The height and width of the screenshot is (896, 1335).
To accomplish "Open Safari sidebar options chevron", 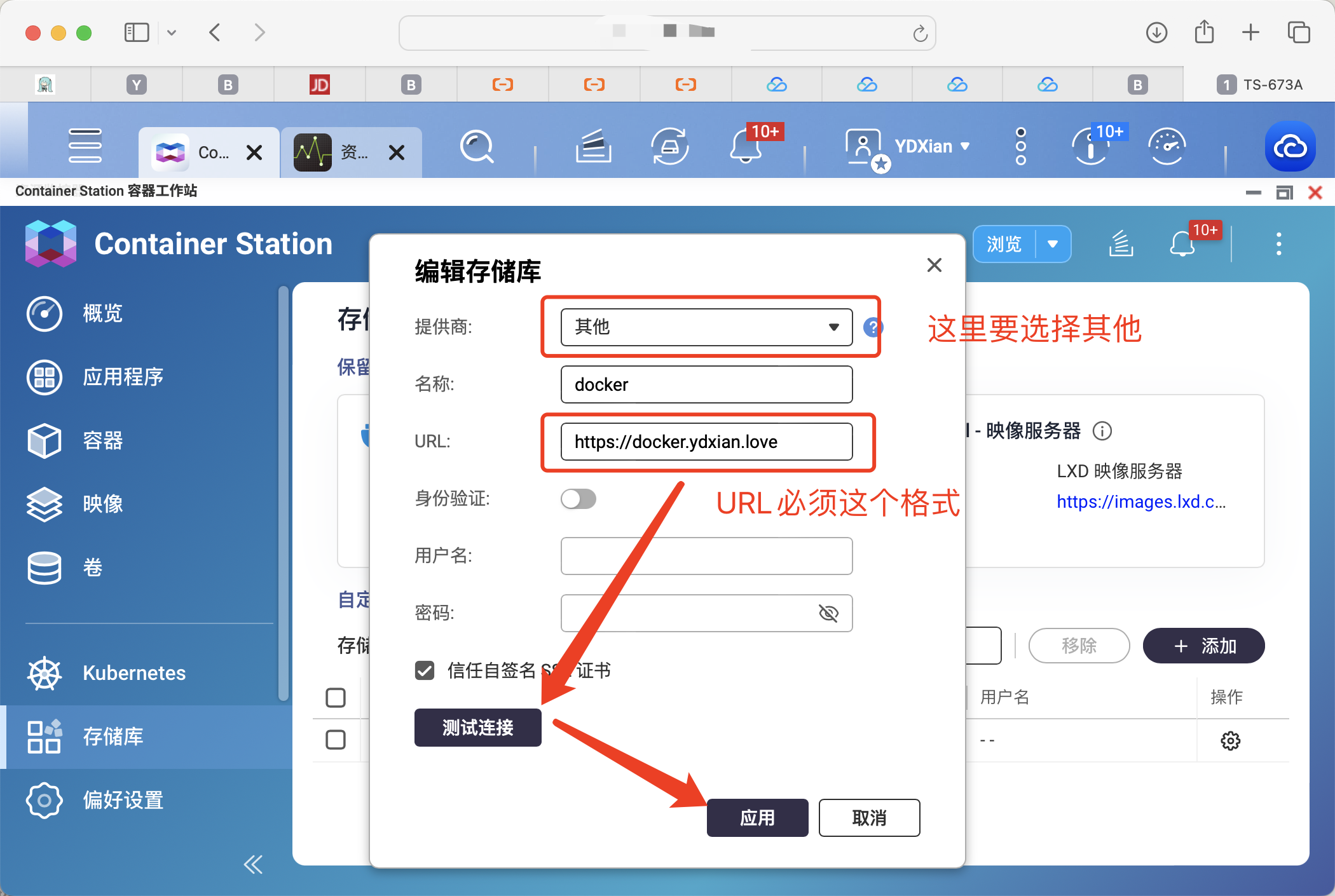I will 172,32.
